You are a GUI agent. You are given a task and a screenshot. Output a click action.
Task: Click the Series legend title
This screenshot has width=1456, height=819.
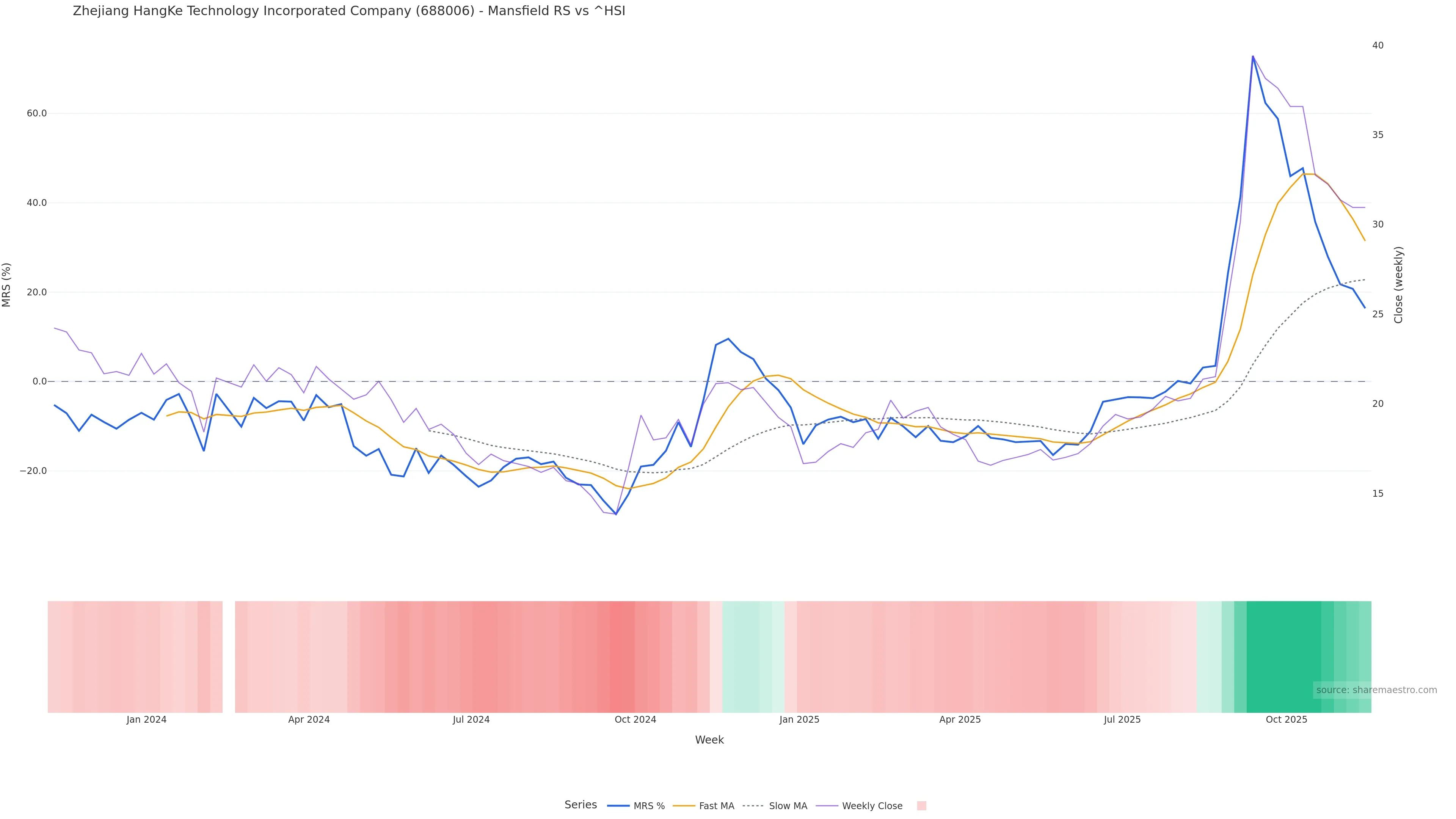(x=581, y=805)
